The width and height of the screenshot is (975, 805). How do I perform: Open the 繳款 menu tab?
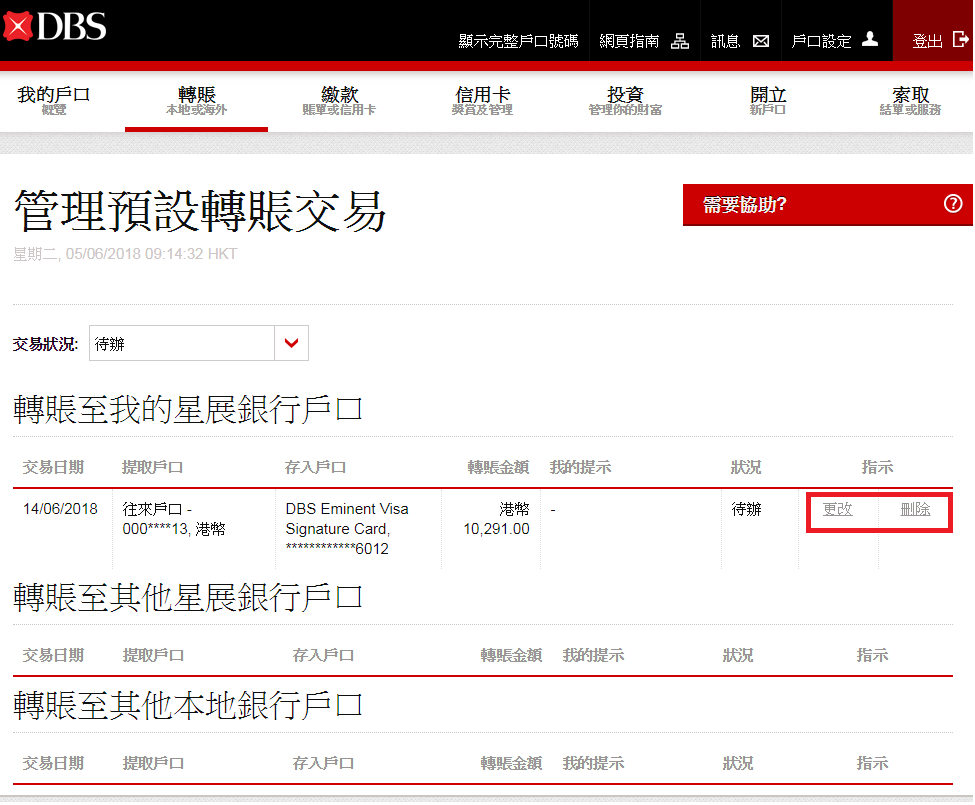tap(339, 100)
